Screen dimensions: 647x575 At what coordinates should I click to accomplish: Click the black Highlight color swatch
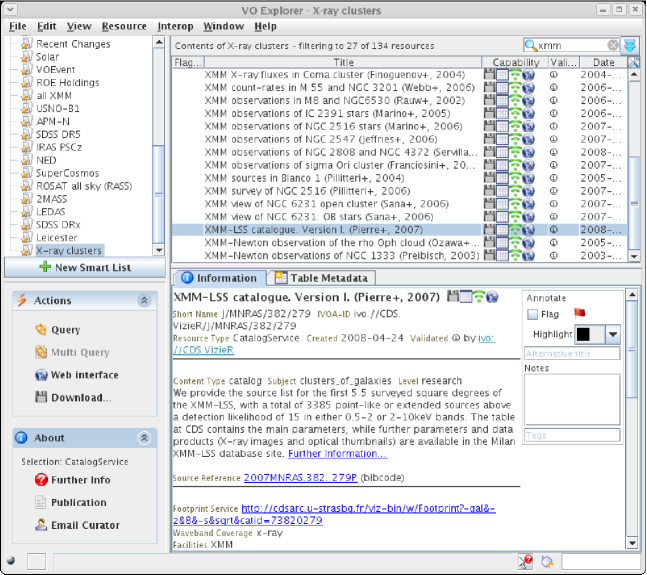pyautogui.click(x=583, y=334)
